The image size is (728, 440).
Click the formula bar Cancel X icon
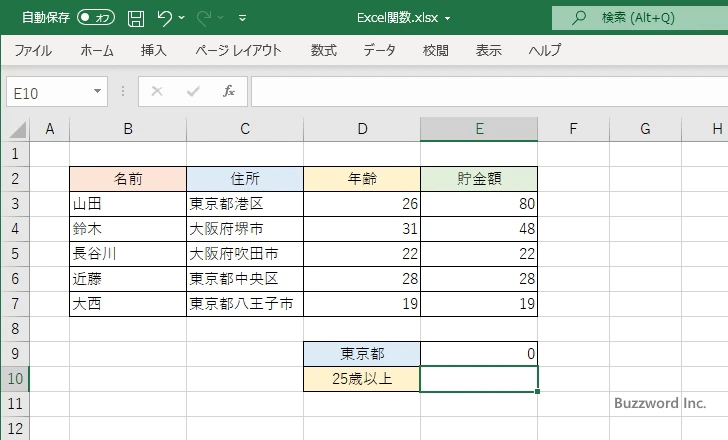157,92
